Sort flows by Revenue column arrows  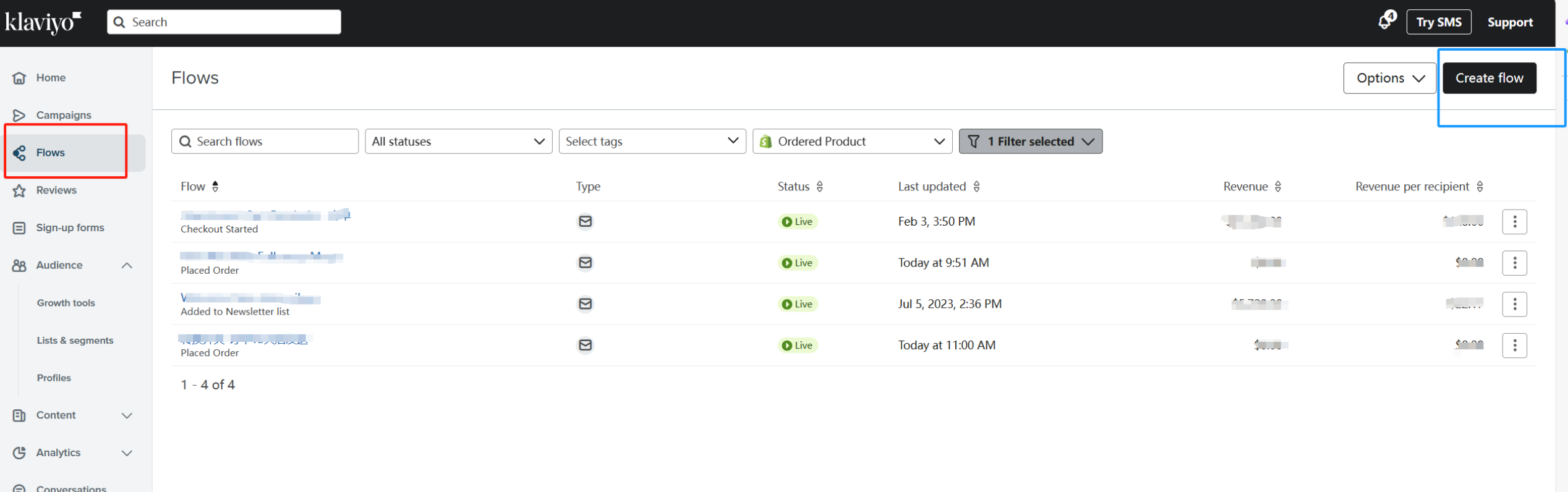(x=1277, y=187)
